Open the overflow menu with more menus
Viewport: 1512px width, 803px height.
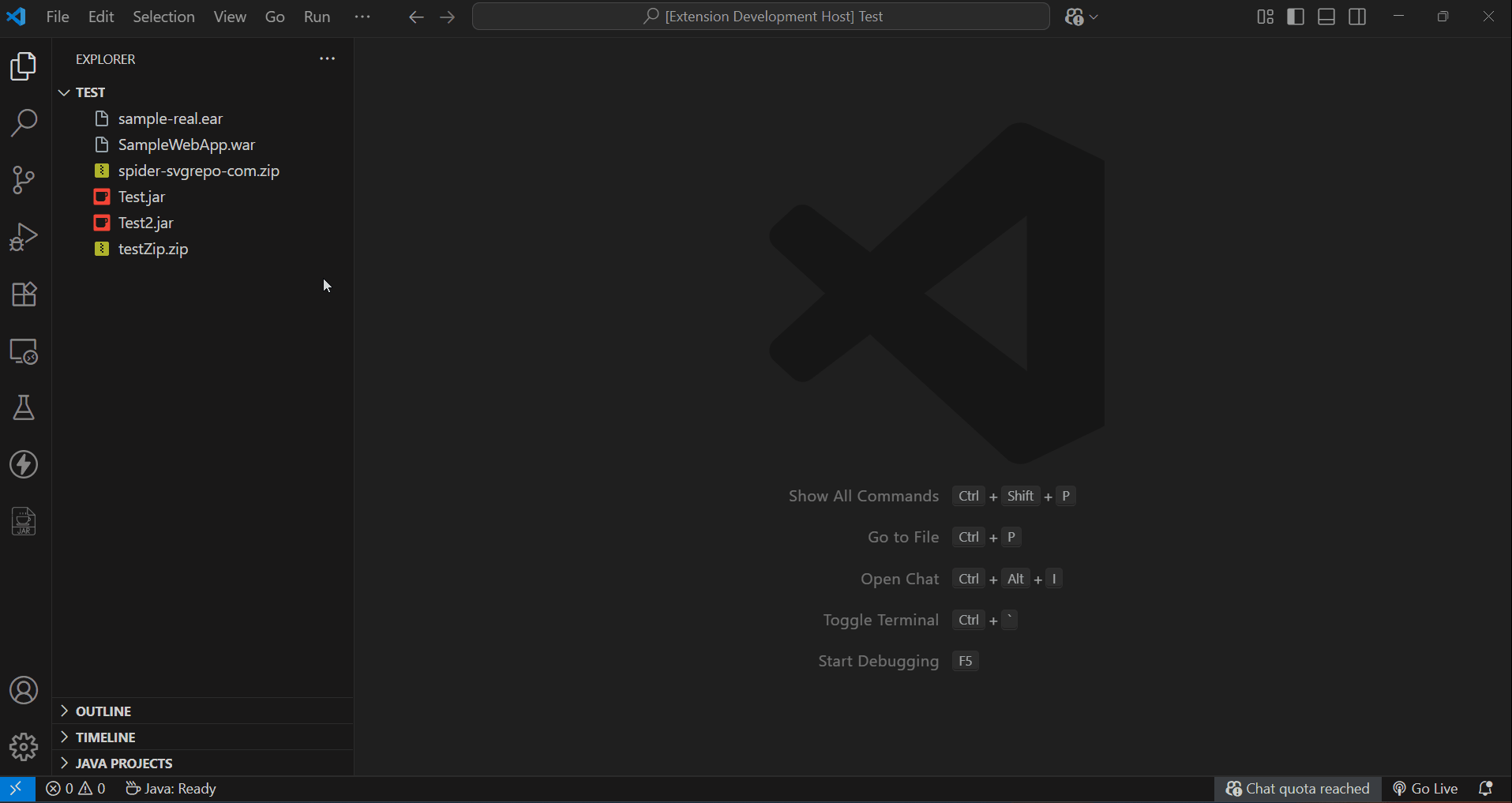click(362, 17)
